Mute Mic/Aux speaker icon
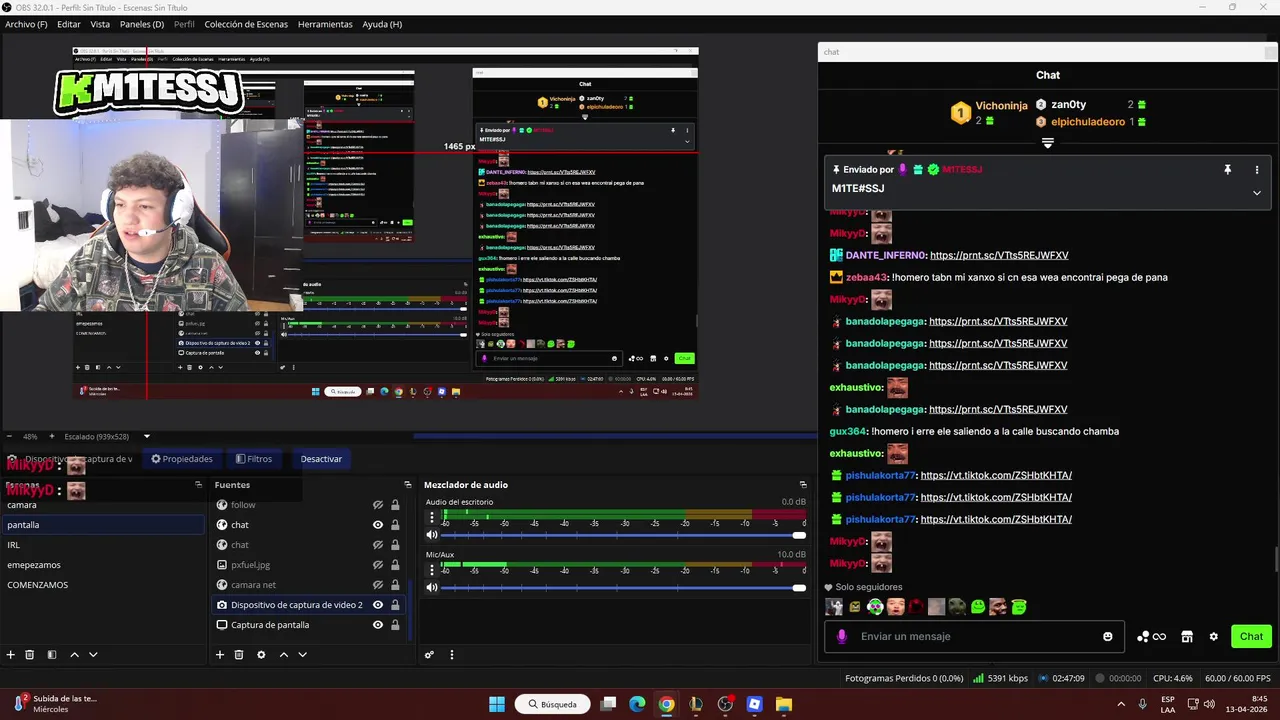The width and height of the screenshot is (1280, 720). tap(432, 587)
